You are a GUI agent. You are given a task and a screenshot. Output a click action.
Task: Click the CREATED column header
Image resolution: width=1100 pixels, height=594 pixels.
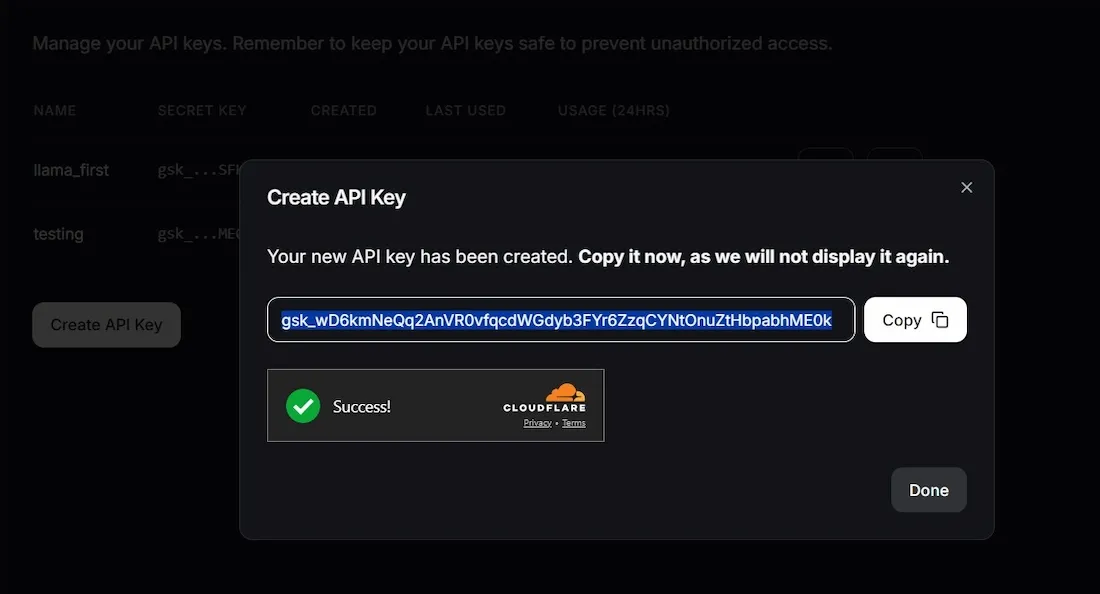tap(343, 110)
